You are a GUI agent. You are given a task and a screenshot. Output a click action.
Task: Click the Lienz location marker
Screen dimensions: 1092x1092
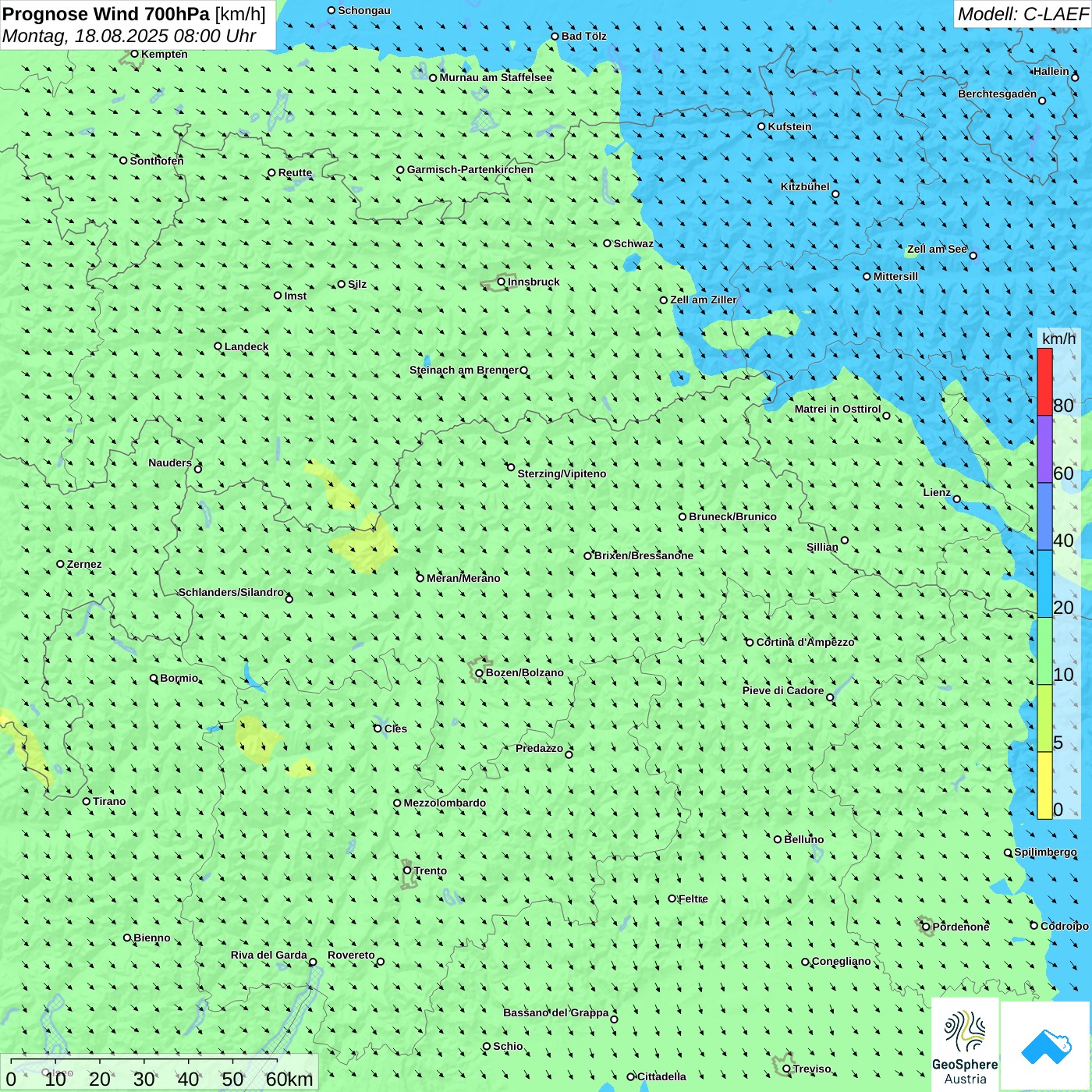(x=957, y=499)
